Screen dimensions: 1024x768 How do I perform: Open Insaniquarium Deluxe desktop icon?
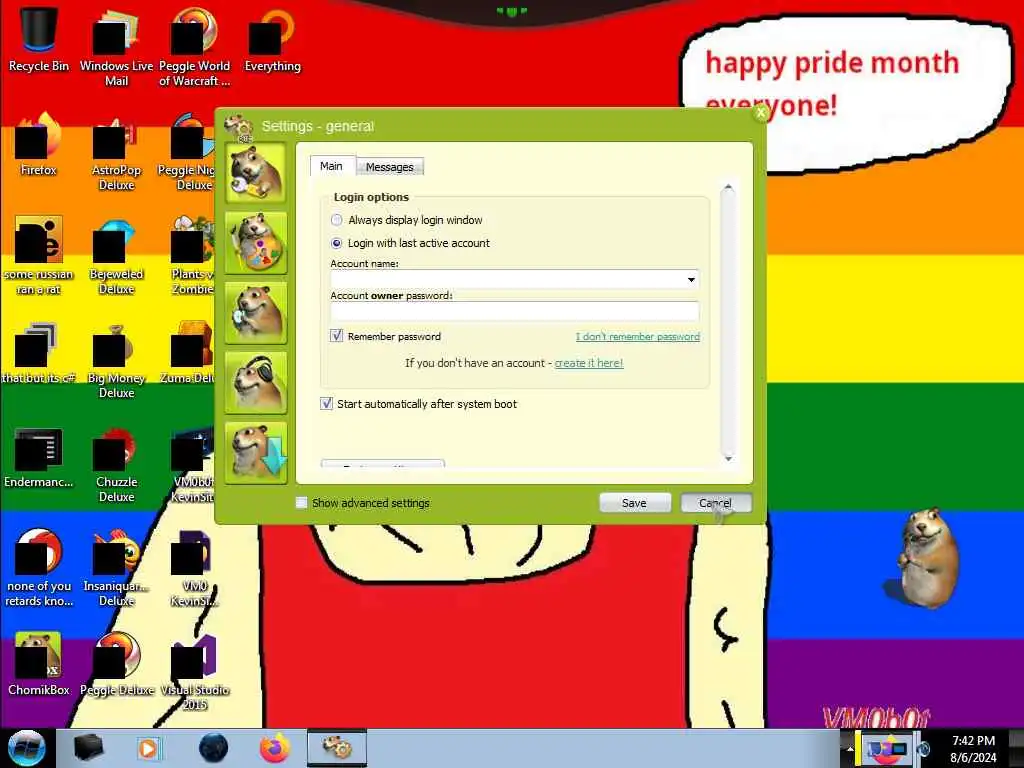(116, 567)
